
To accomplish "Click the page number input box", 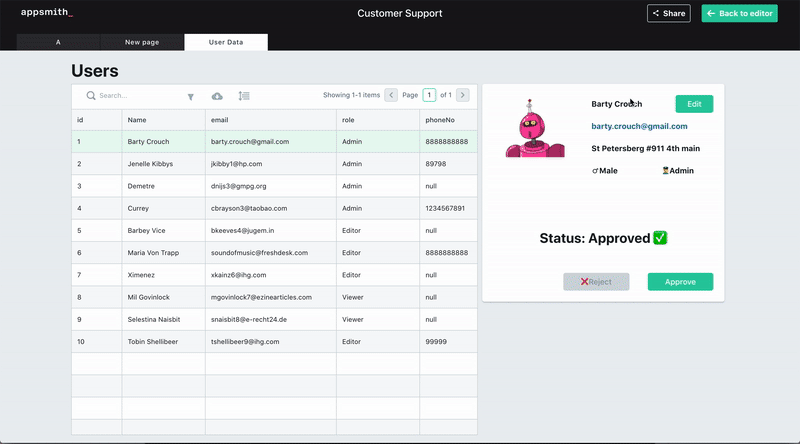I will click(x=429, y=95).
